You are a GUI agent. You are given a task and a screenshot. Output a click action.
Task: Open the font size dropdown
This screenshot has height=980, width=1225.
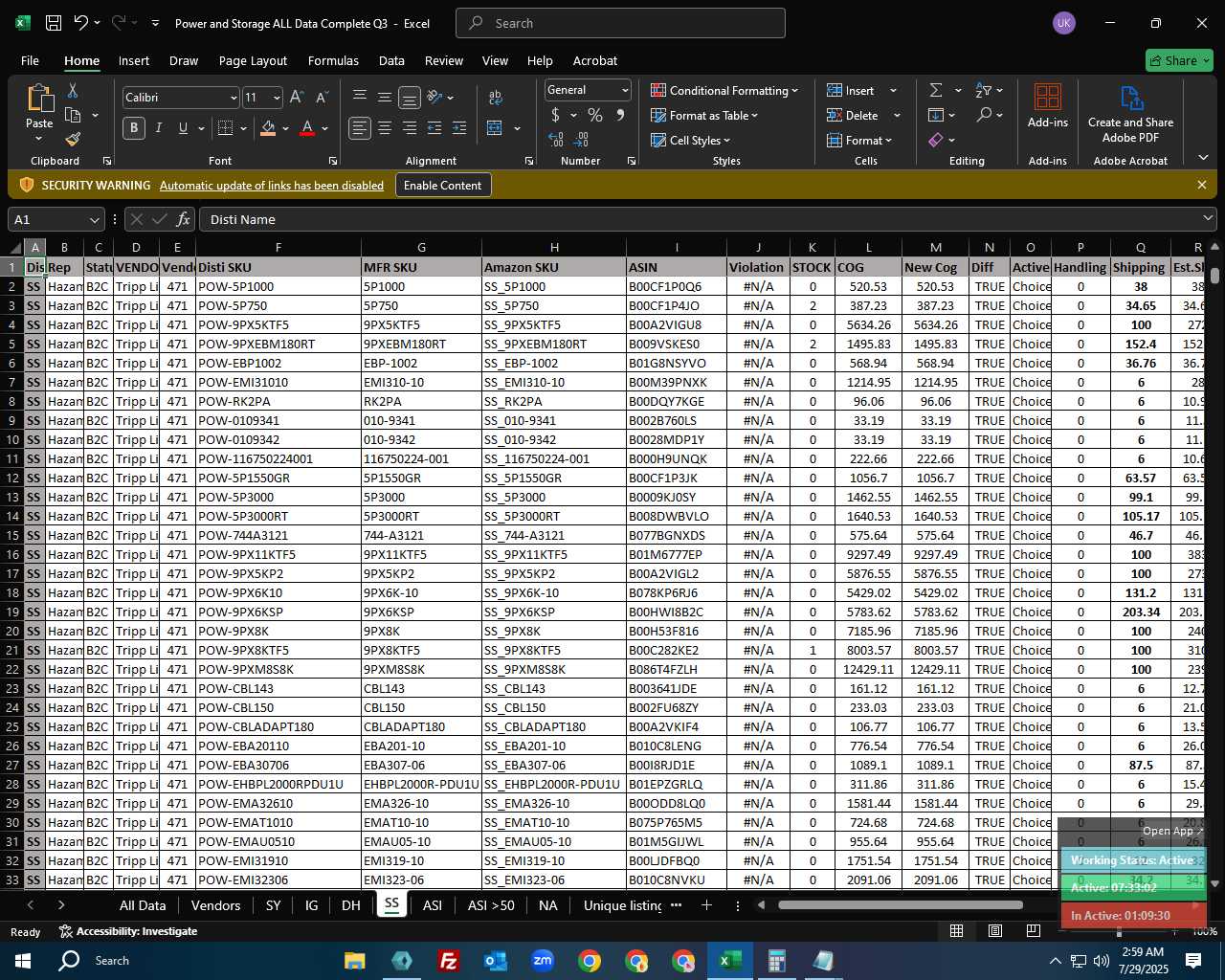(277, 98)
